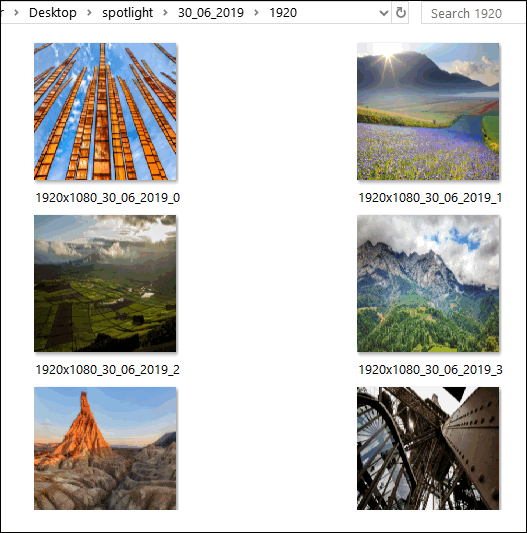Select the rocky mountain clouds thumbnail

[x=428, y=283]
